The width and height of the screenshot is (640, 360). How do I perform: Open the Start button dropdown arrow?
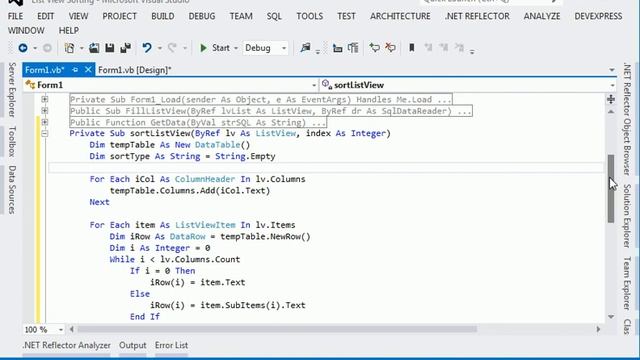pos(236,48)
